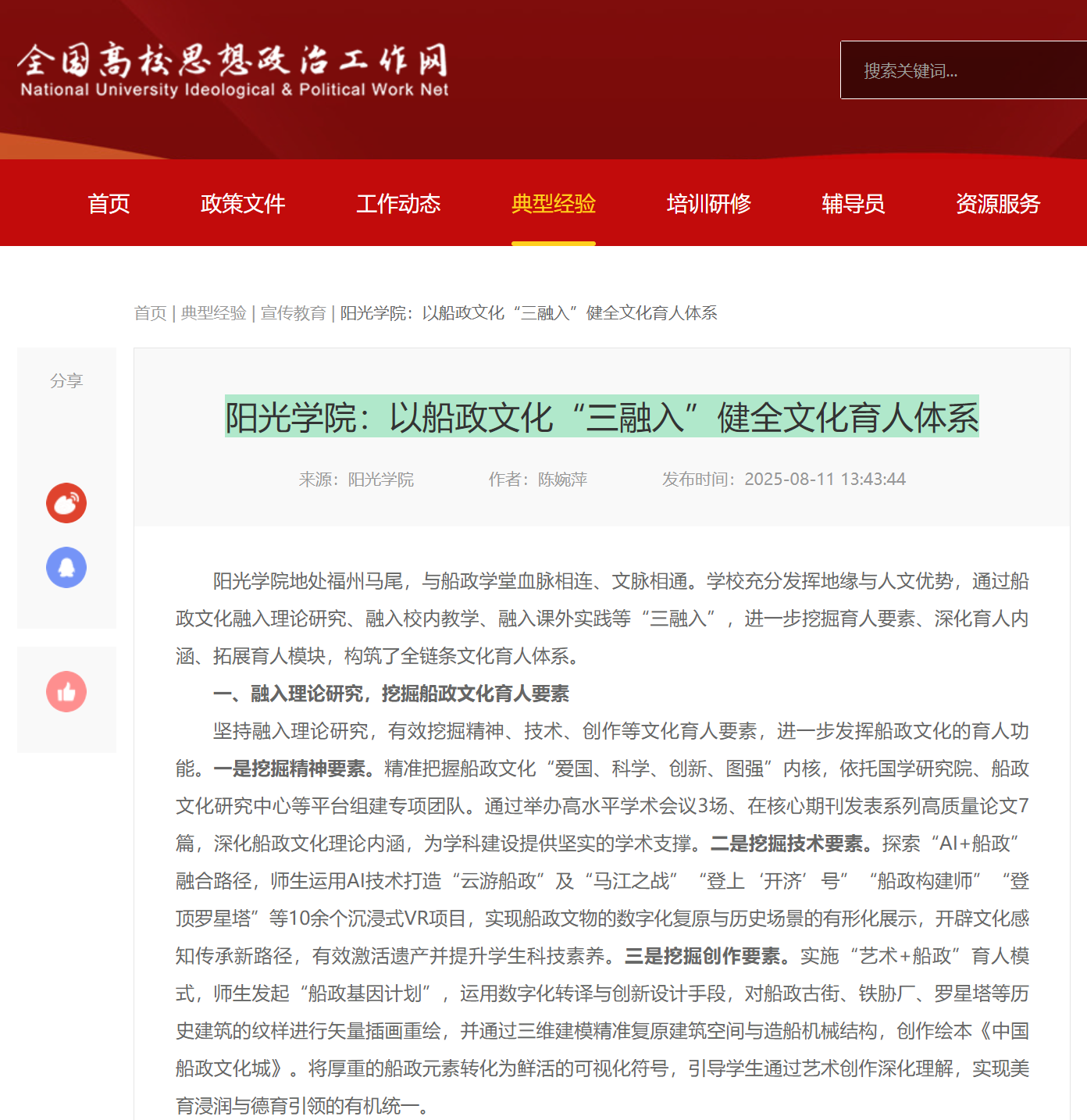1087x1120 pixels.
Task: Go to 宣传教育 in the breadcrumb
Action: tap(294, 313)
